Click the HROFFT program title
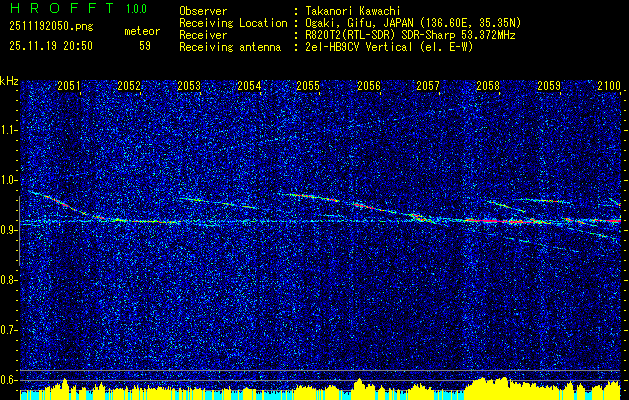 tap(63, 8)
